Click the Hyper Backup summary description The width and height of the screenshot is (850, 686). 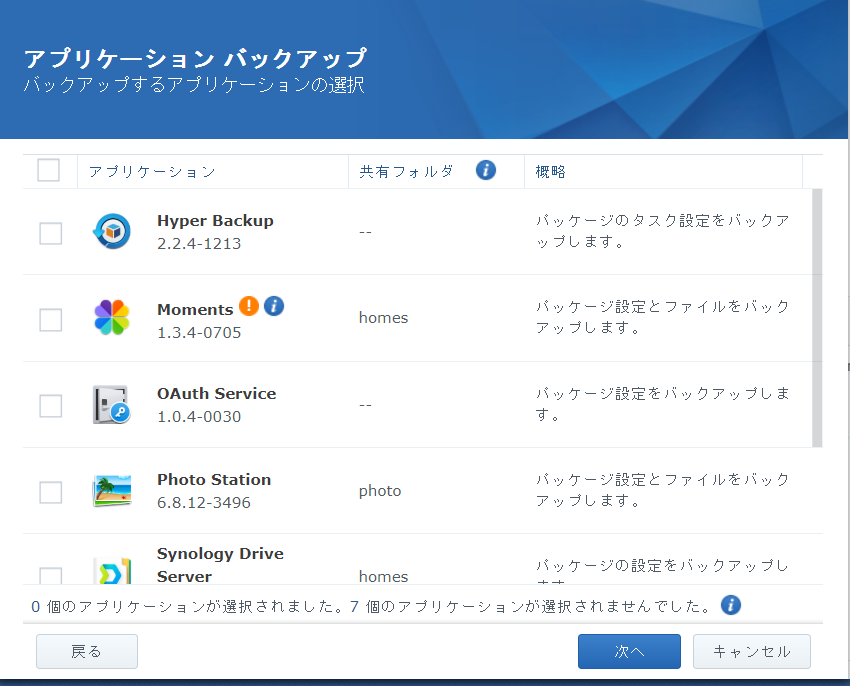(x=662, y=231)
